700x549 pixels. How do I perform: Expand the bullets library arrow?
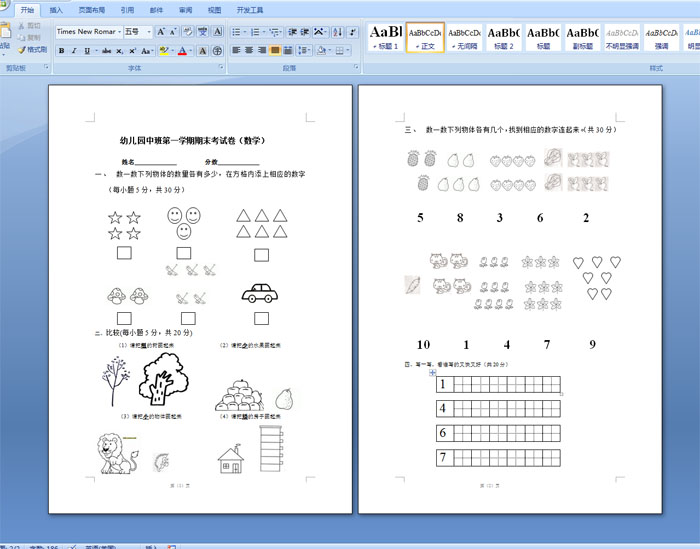coord(245,32)
